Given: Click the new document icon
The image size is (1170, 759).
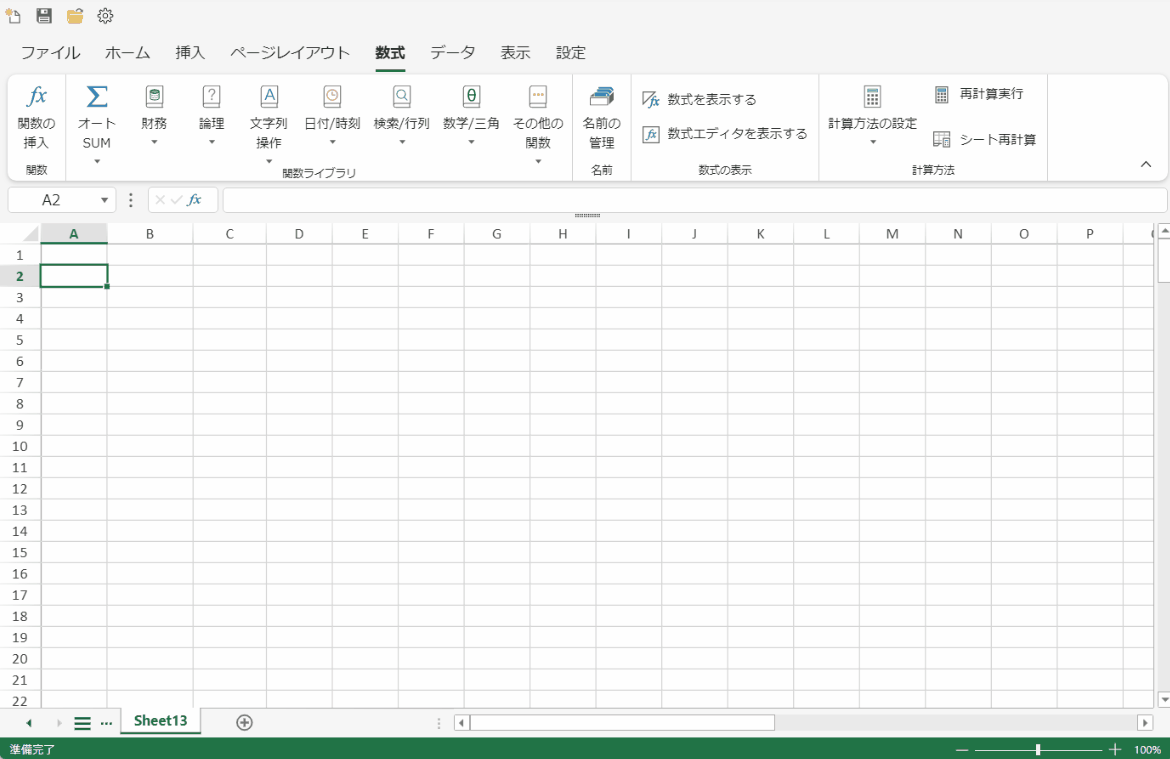Looking at the screenshot, I should pyautogui.click(x=13, y=16).
